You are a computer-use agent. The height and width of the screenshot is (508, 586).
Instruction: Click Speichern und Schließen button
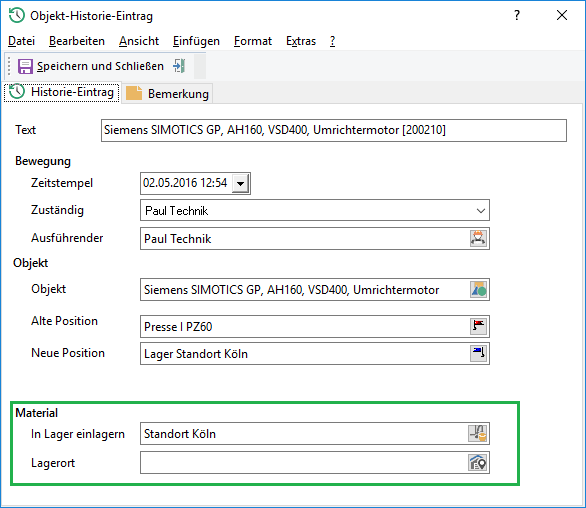coord(91,66)
